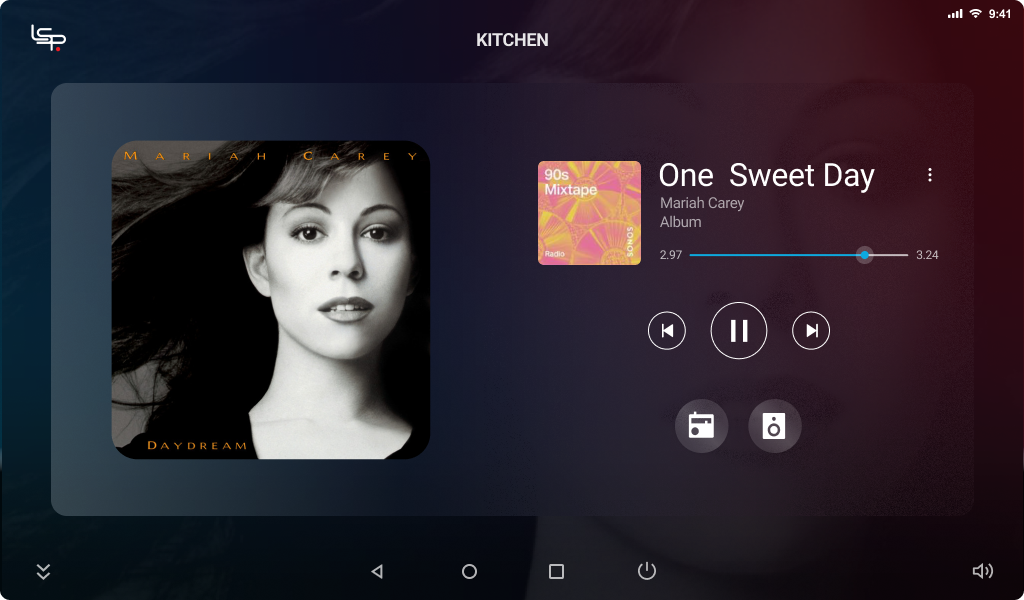Screen dimensions: 1024x600
Task: Click the Daydream album cover art
Action: [271, 300]
